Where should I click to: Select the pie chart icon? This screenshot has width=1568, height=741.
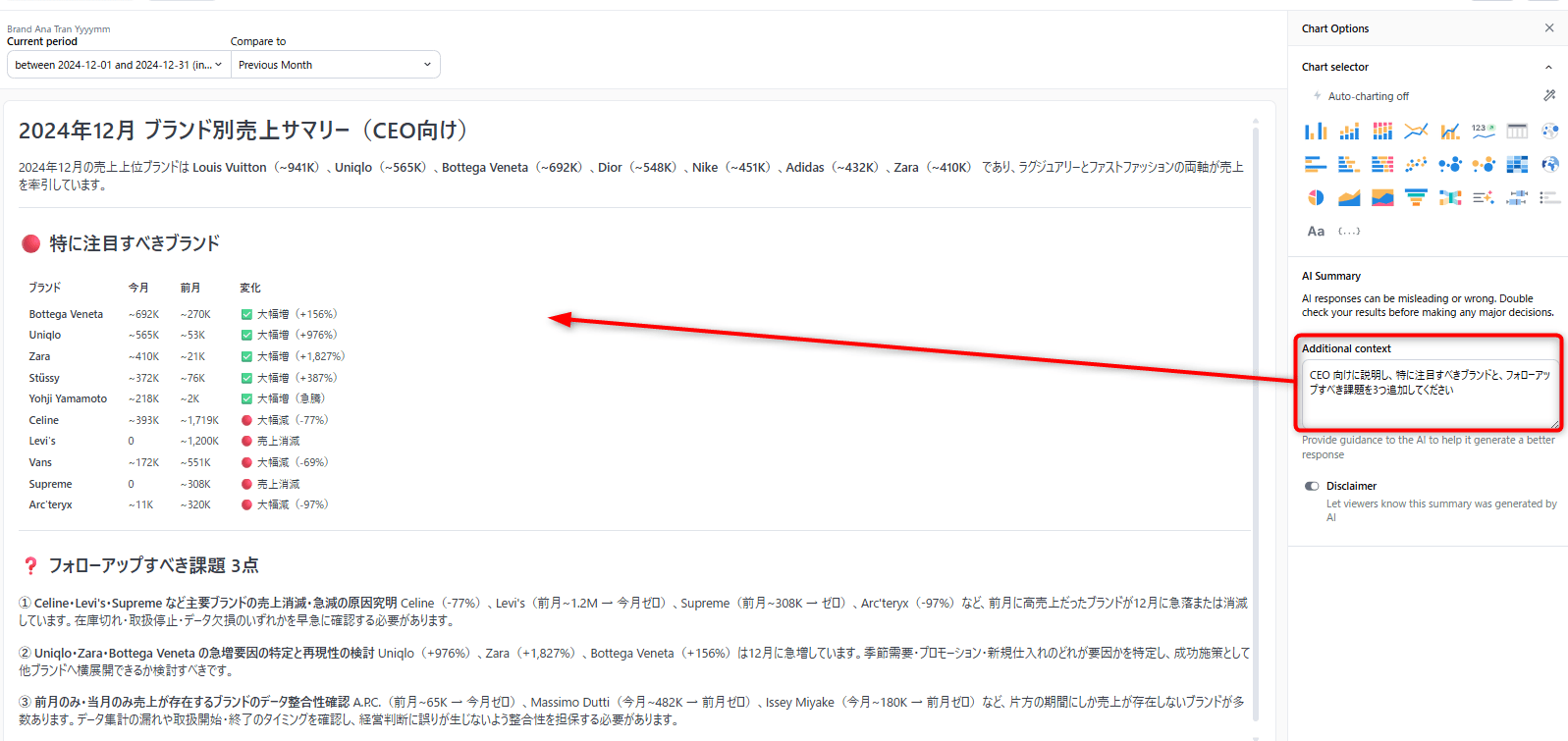click(x=1316, y=197)
